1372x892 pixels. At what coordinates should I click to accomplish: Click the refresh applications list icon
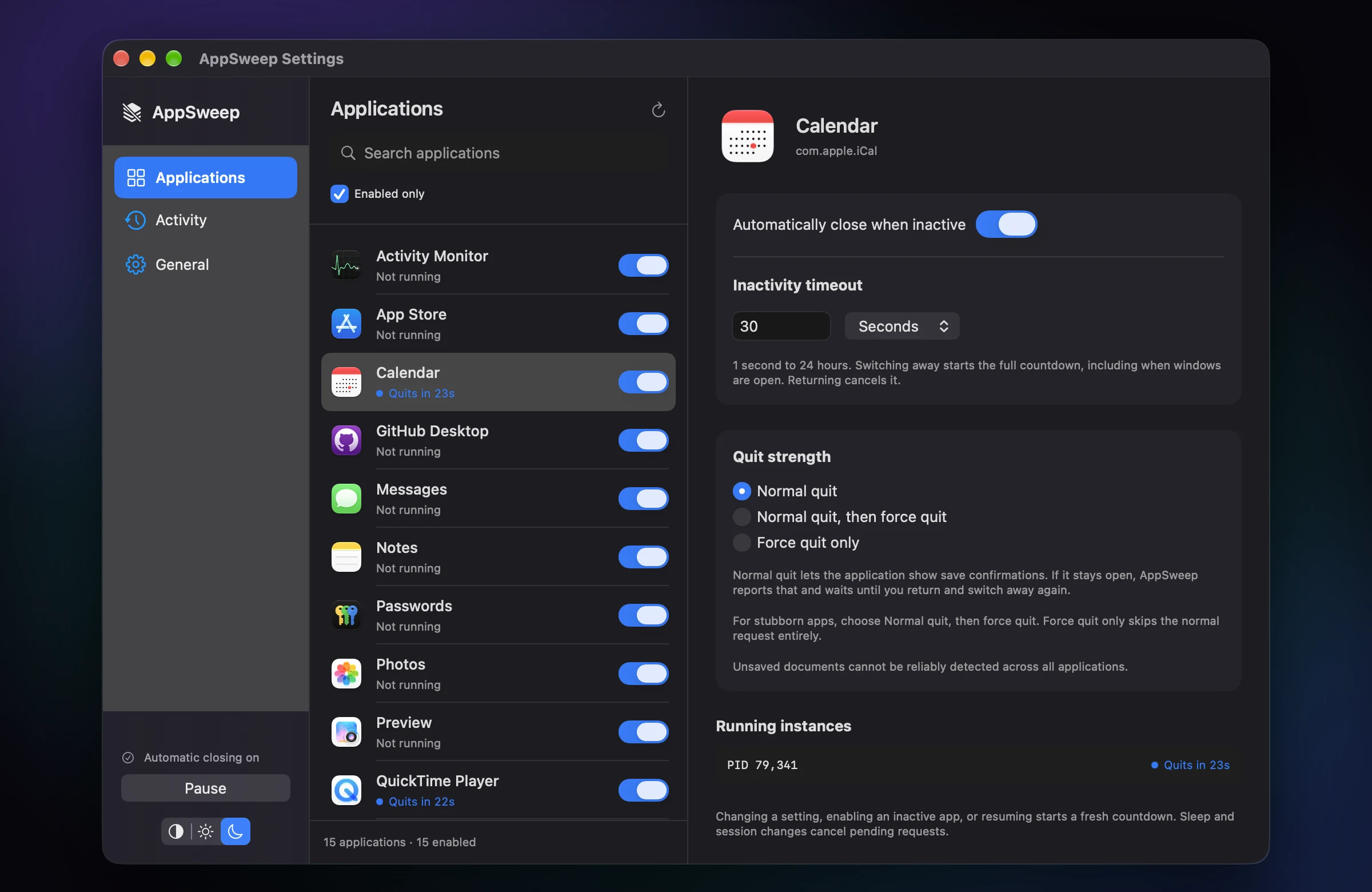[658, 110]
